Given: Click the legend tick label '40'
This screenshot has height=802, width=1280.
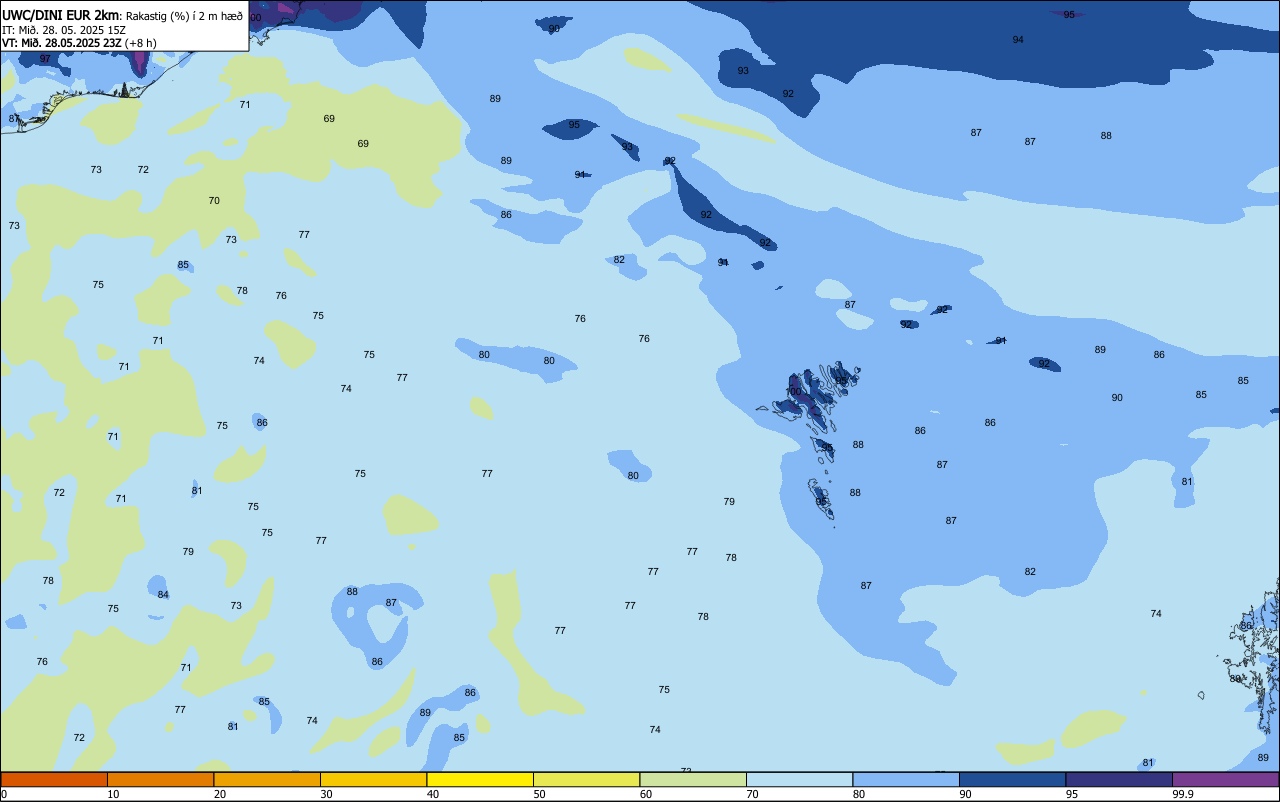Looking at the screenshot, I should coord(432,794).
